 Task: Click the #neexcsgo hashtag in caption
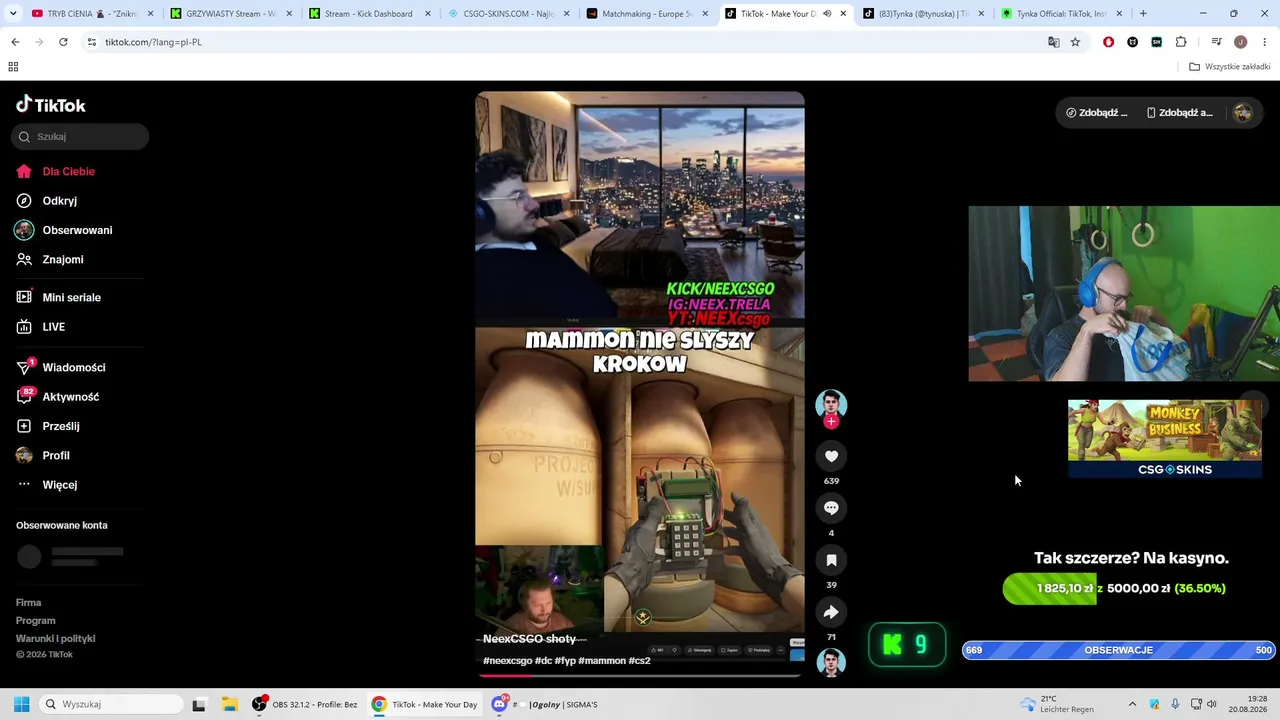(x=507, y=661)
